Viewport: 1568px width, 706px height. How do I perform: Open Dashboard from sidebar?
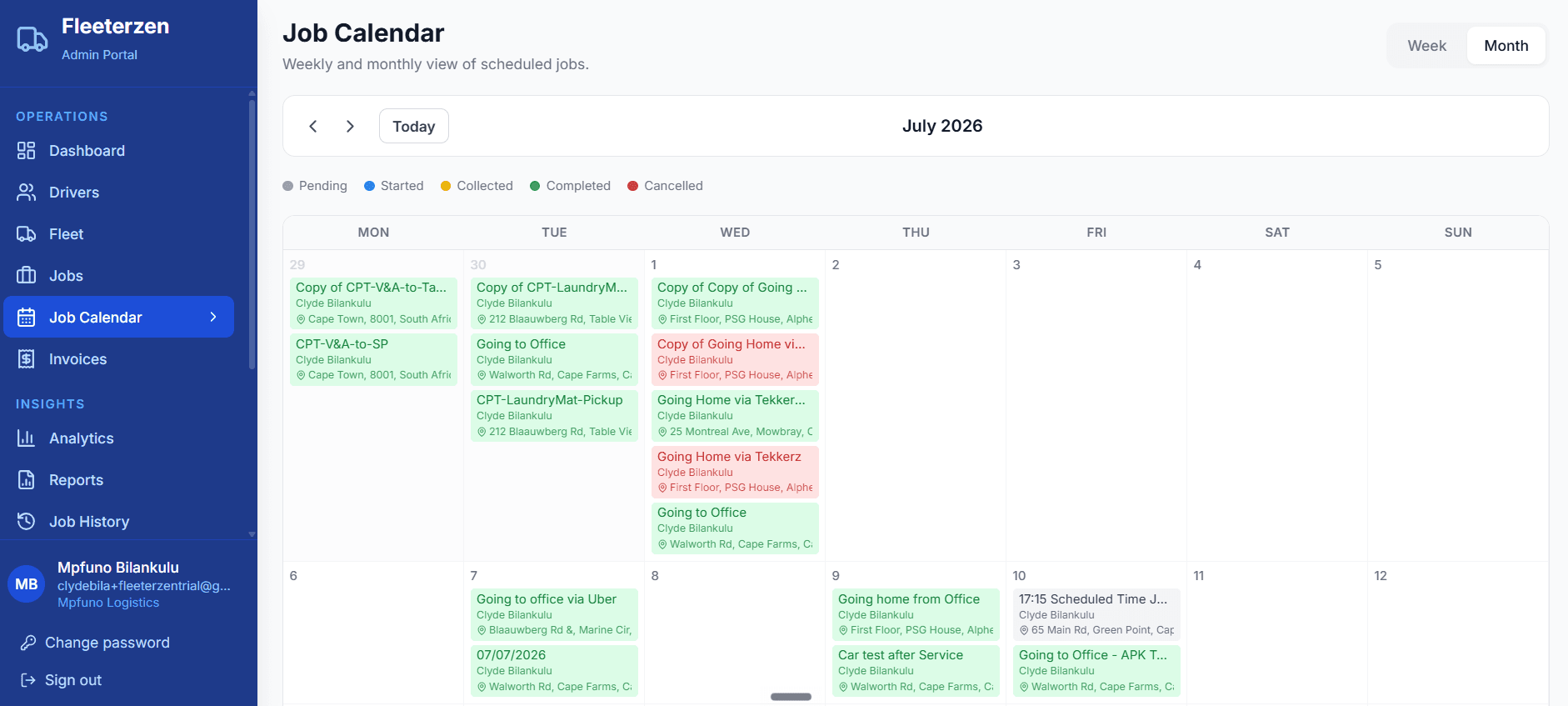click(118, 151)
